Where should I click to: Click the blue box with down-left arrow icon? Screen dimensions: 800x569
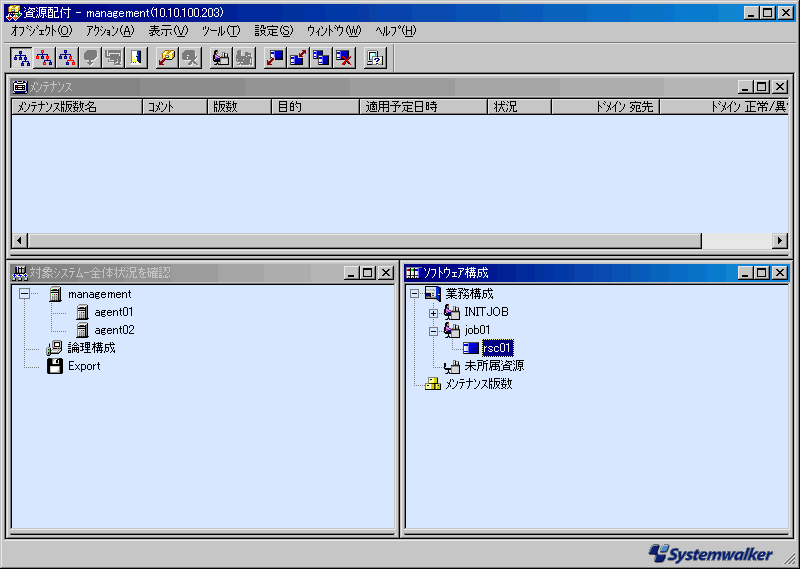point(275,58)
